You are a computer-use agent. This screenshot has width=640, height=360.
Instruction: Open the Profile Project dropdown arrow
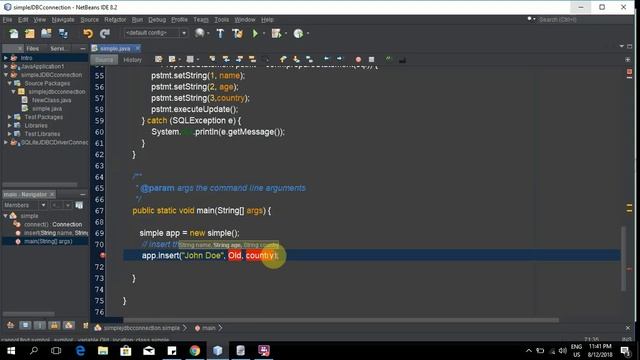[x=308, y=33]
